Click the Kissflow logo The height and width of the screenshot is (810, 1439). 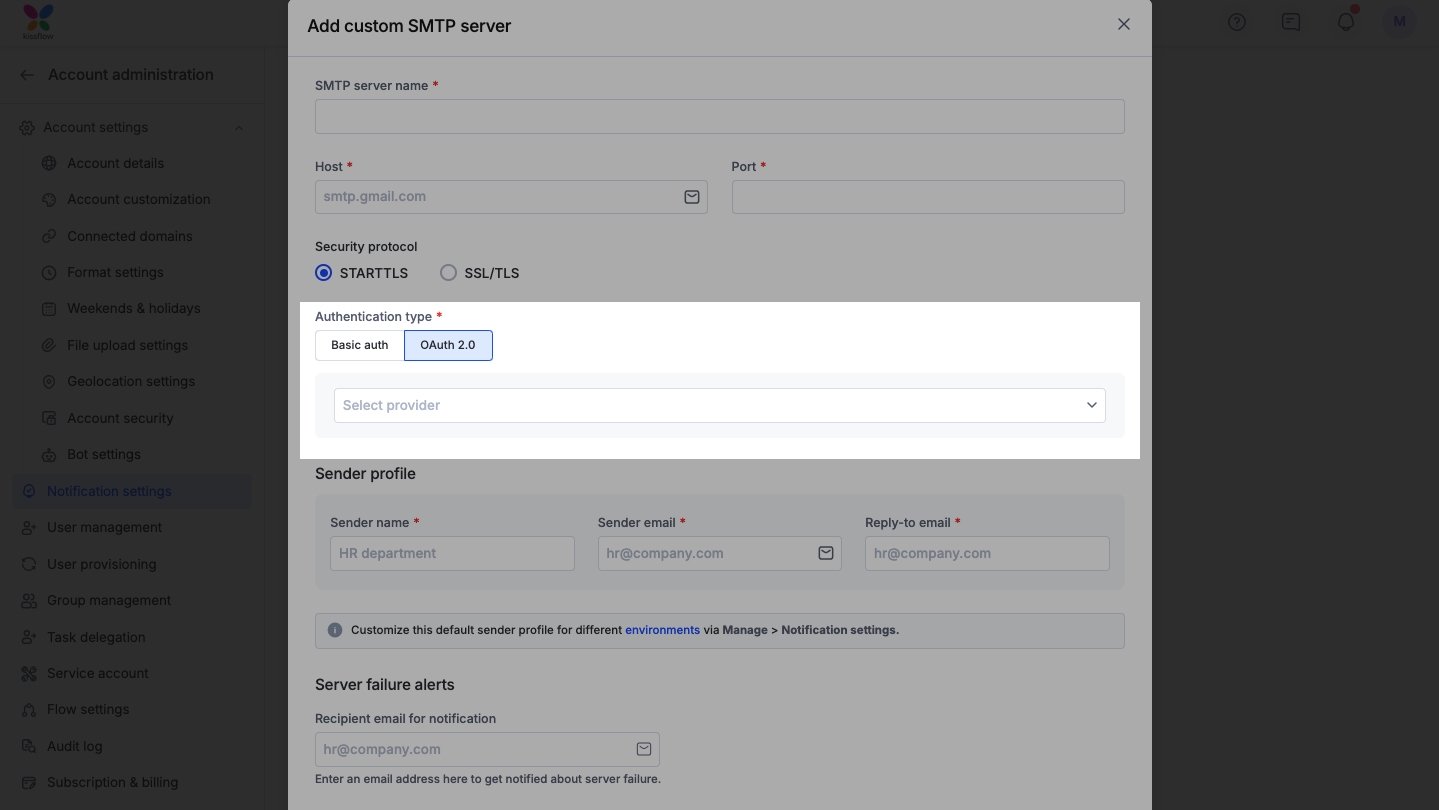click(x=38, y=22)
